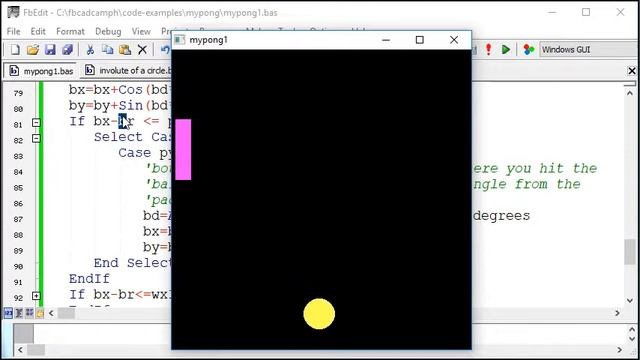Click the editor vertical scrollbar thumb
Screen dimensions: 640x360
pos(630,252)
